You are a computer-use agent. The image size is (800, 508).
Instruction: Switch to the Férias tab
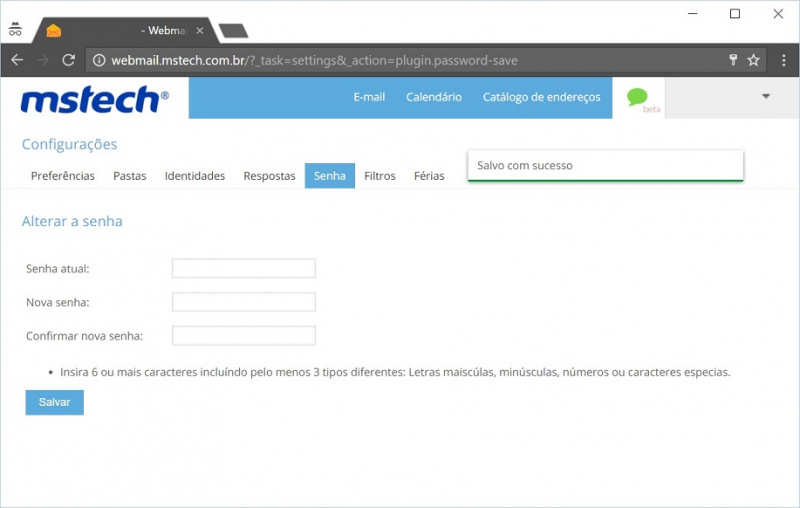(429, 176)
